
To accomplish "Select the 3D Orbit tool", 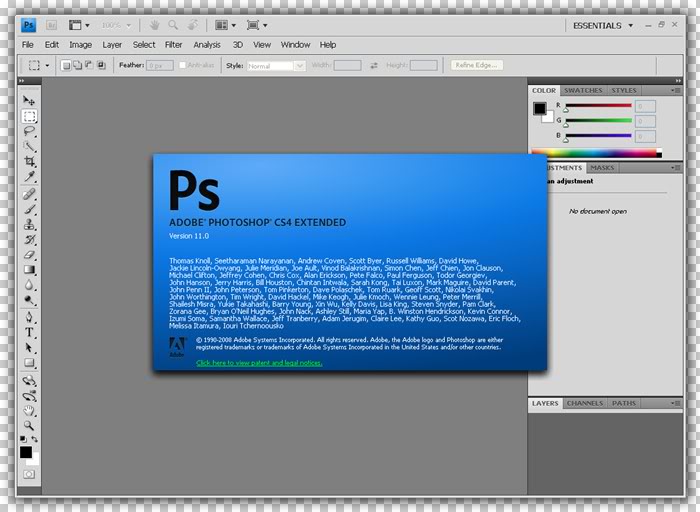I will point(29,396).
